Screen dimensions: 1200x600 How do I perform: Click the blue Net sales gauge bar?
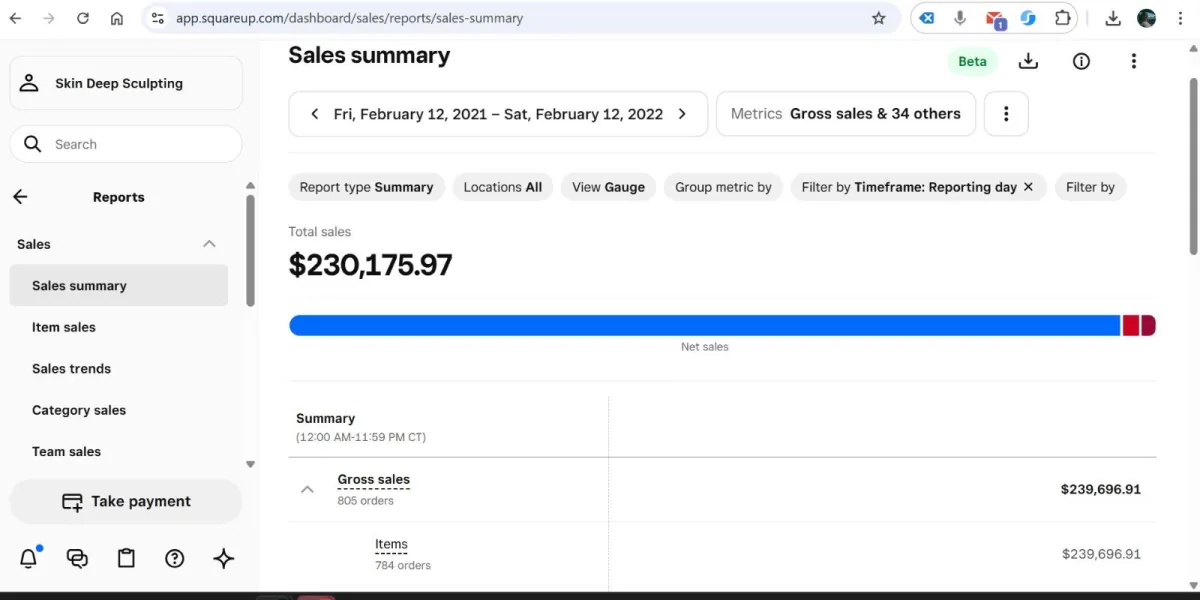[700, 326]
